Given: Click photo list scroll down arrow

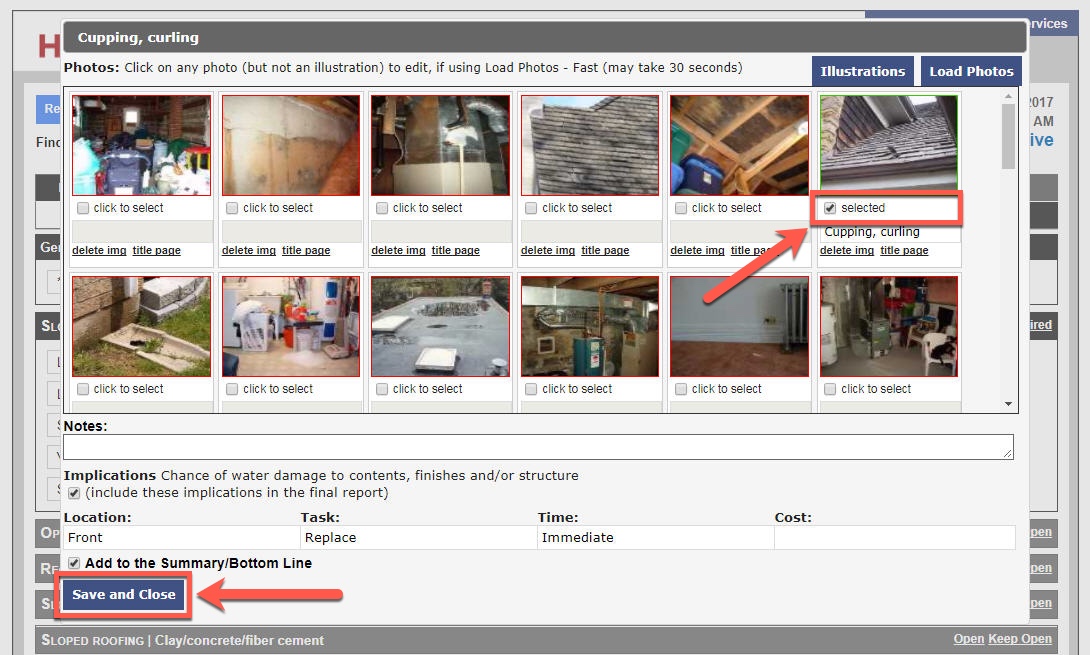Looking at the screenshot, I should pyautogui.click(x=1008, y=404).
